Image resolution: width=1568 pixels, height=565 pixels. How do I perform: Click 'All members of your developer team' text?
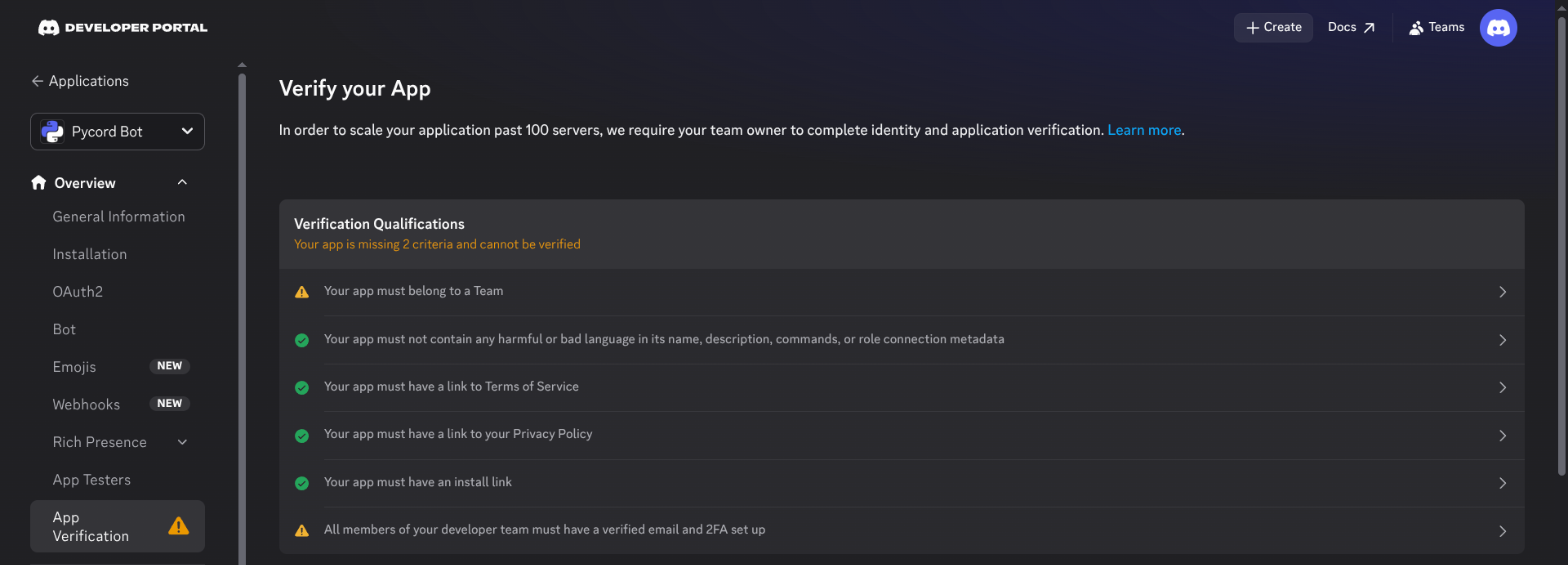coord(544,530)
